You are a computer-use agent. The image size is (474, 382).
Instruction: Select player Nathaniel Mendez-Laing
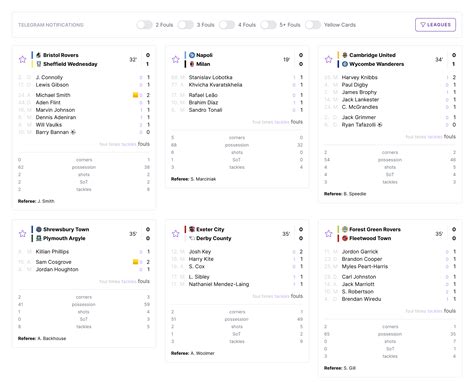[x=219, y=284]
